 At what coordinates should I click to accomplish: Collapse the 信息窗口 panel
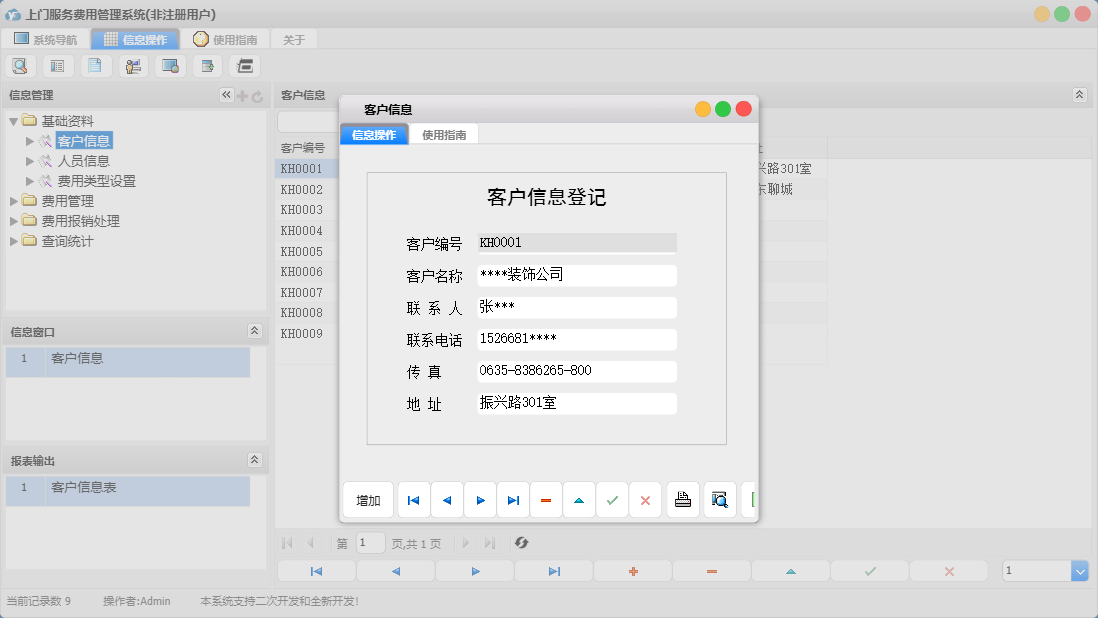pos(255,331)
